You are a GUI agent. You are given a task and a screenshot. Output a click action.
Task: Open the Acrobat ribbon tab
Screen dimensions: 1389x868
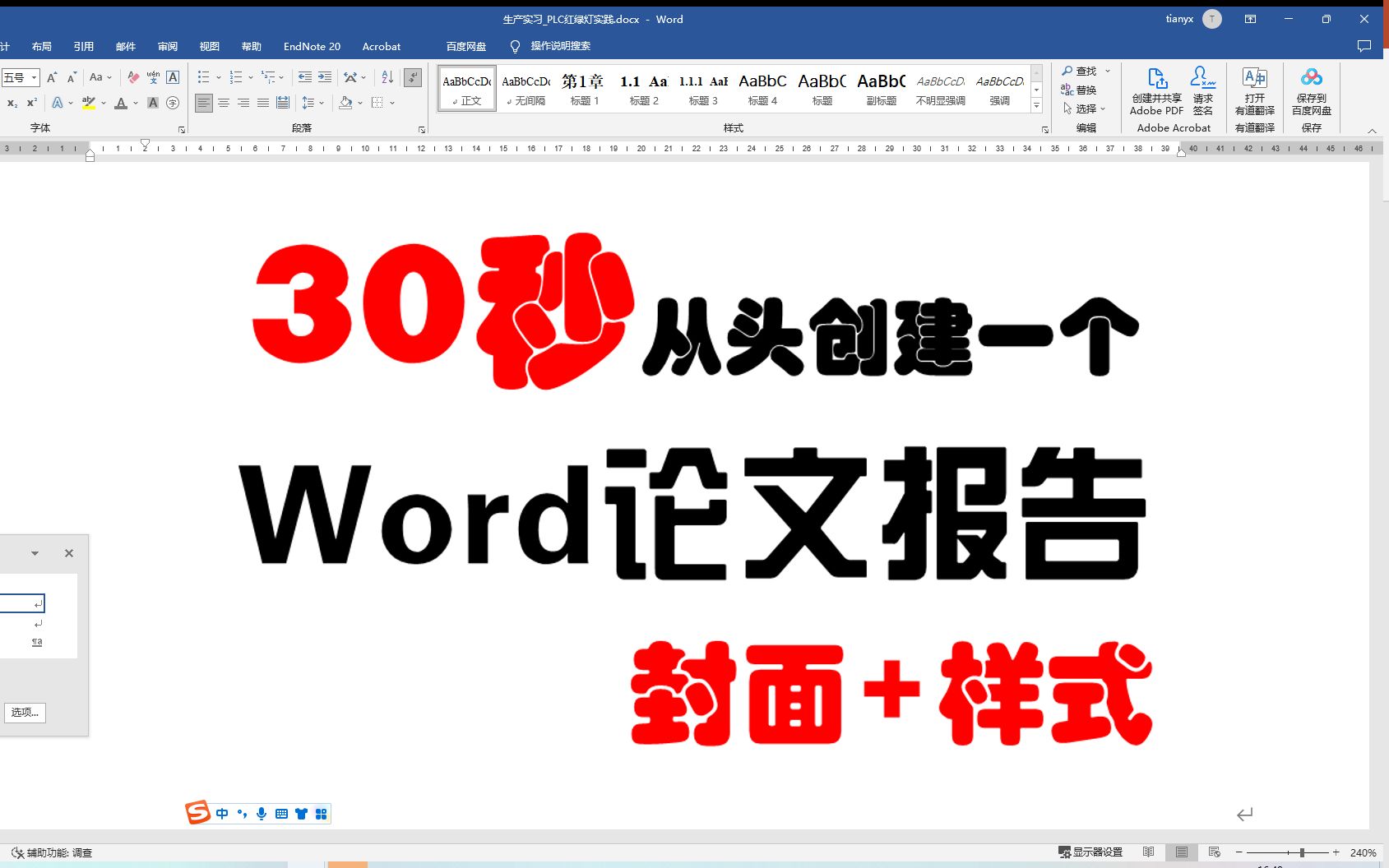click(381, 46)
